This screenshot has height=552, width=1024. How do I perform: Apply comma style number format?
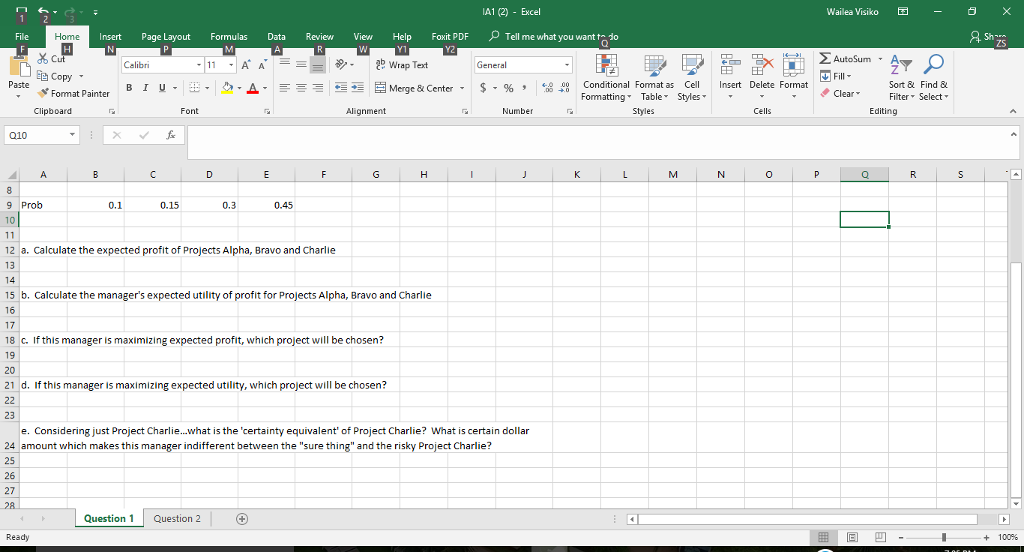[x=524, y=88]
